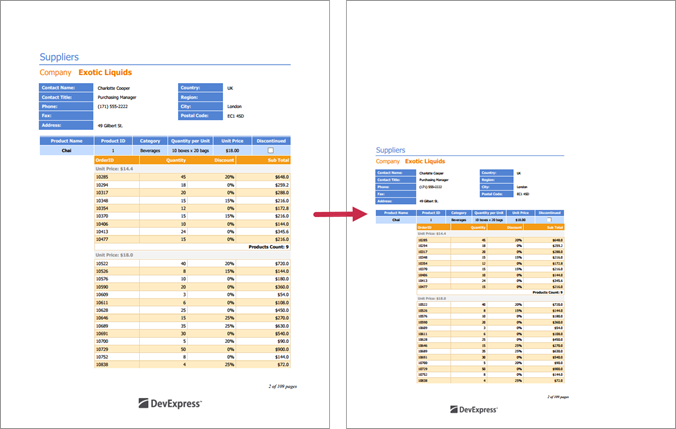Select the $345.6 sub total on left page
Image resolution: width=676 pixels, height=429 pixels.
[282, 232]
